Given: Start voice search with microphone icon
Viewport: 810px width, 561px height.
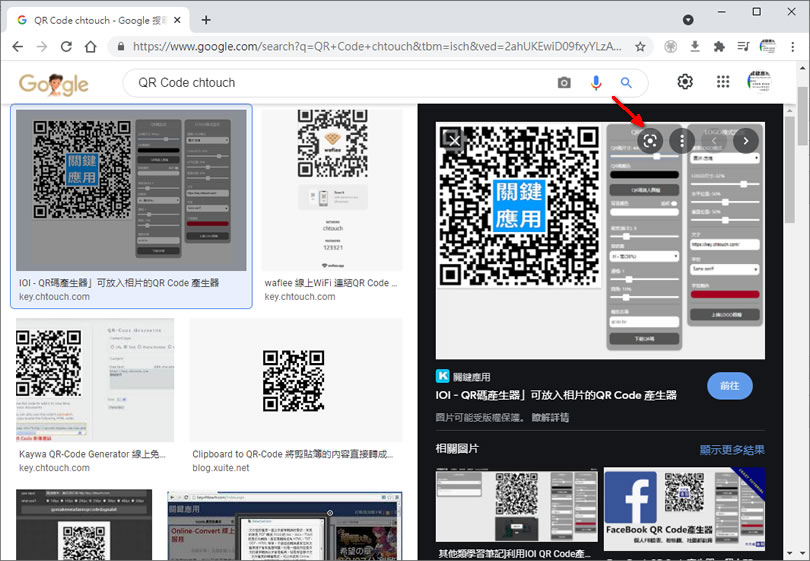Looking at the screenshot, I should tap(596, 83).
